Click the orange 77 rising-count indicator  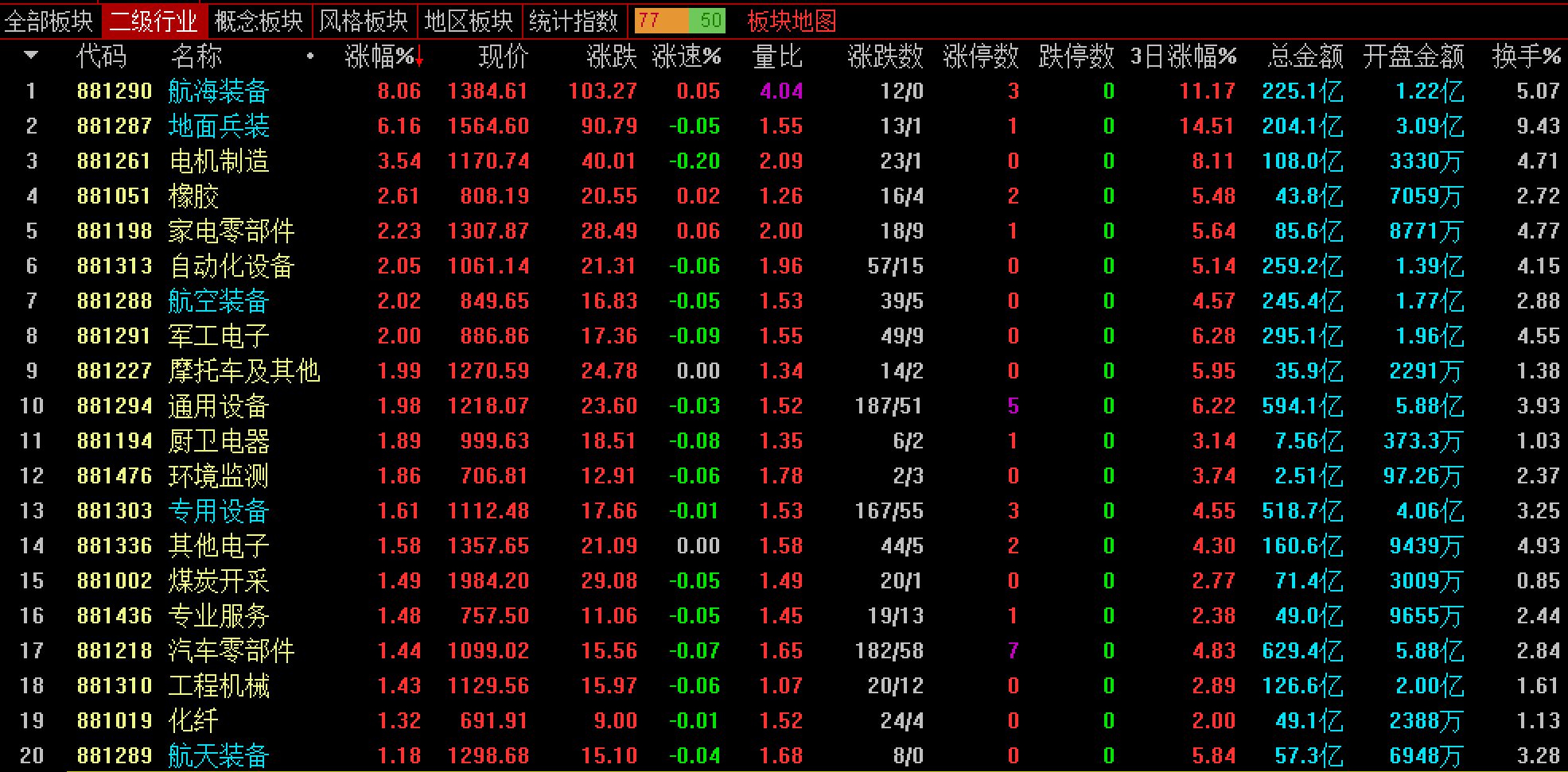[661, 21]
